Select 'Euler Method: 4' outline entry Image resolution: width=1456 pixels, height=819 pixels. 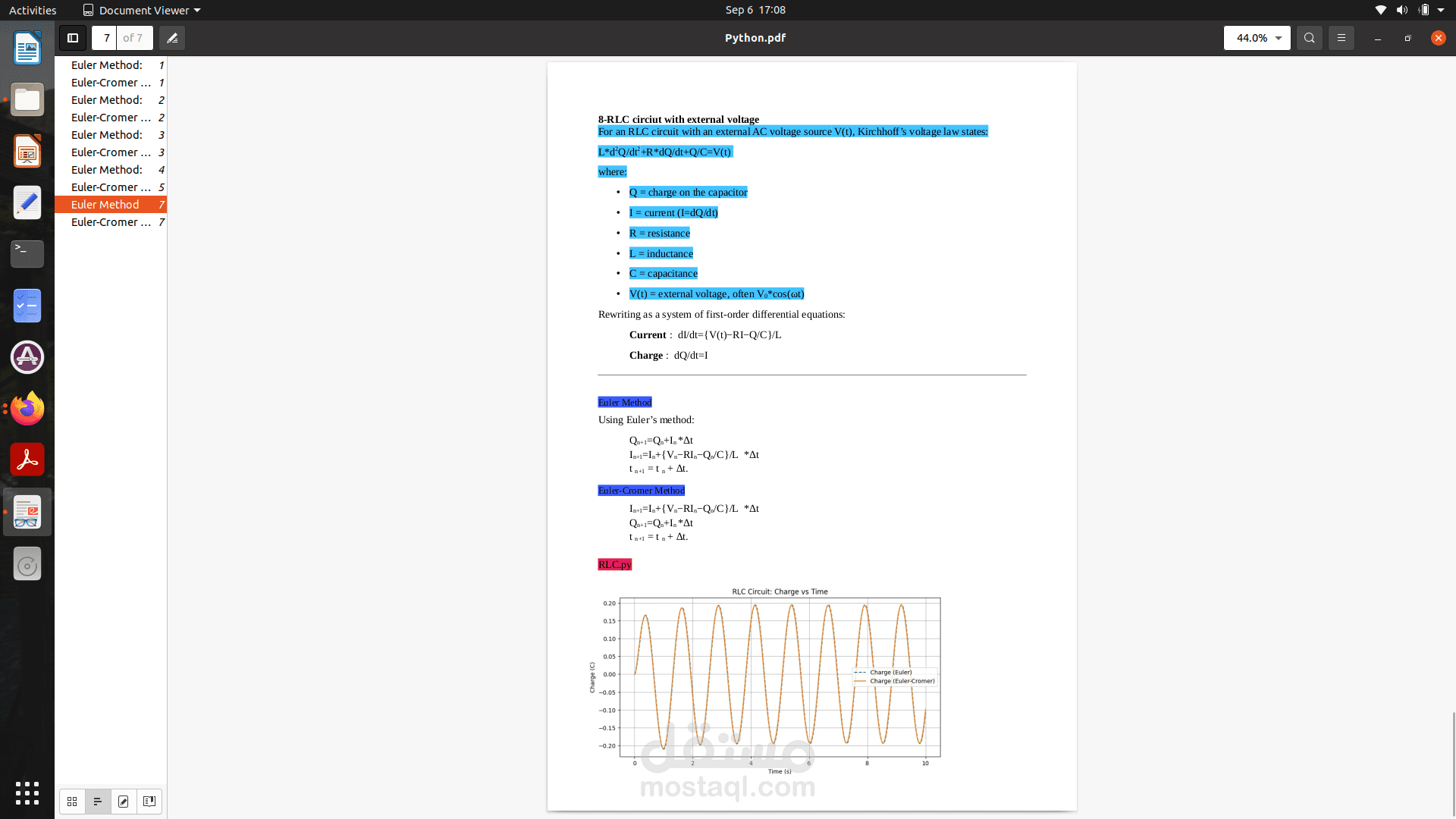pyautogui.click(x=110, y=170)
